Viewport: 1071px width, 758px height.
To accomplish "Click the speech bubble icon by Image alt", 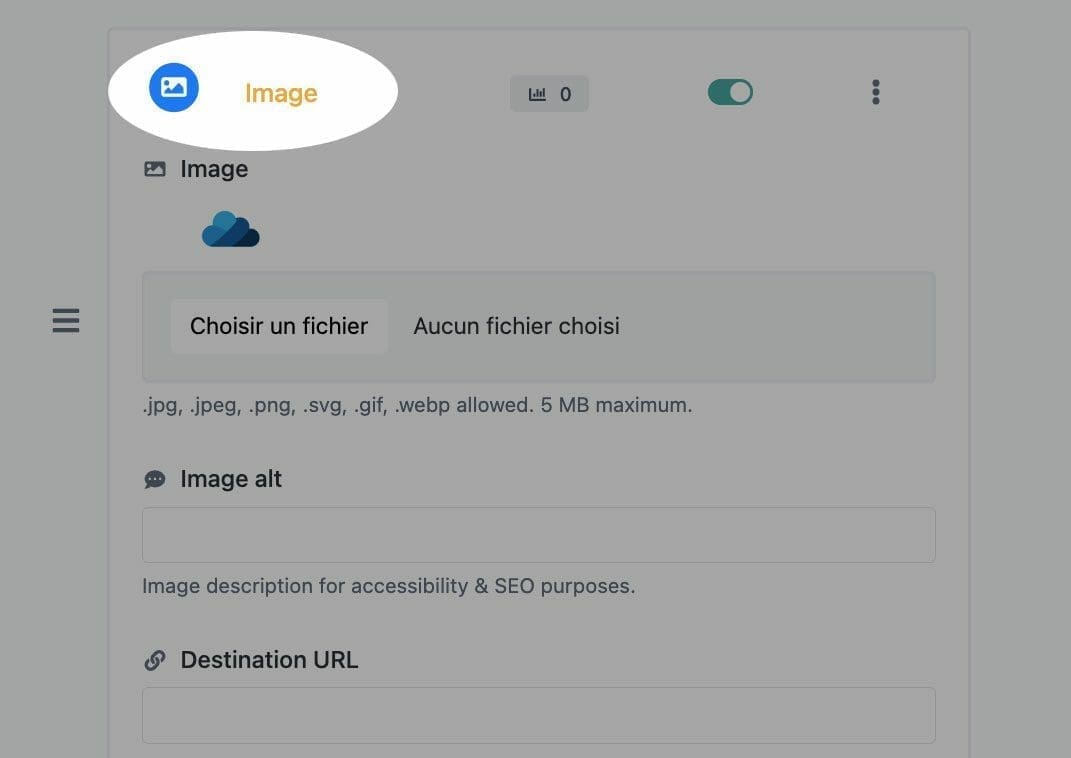I will point(155,479).
